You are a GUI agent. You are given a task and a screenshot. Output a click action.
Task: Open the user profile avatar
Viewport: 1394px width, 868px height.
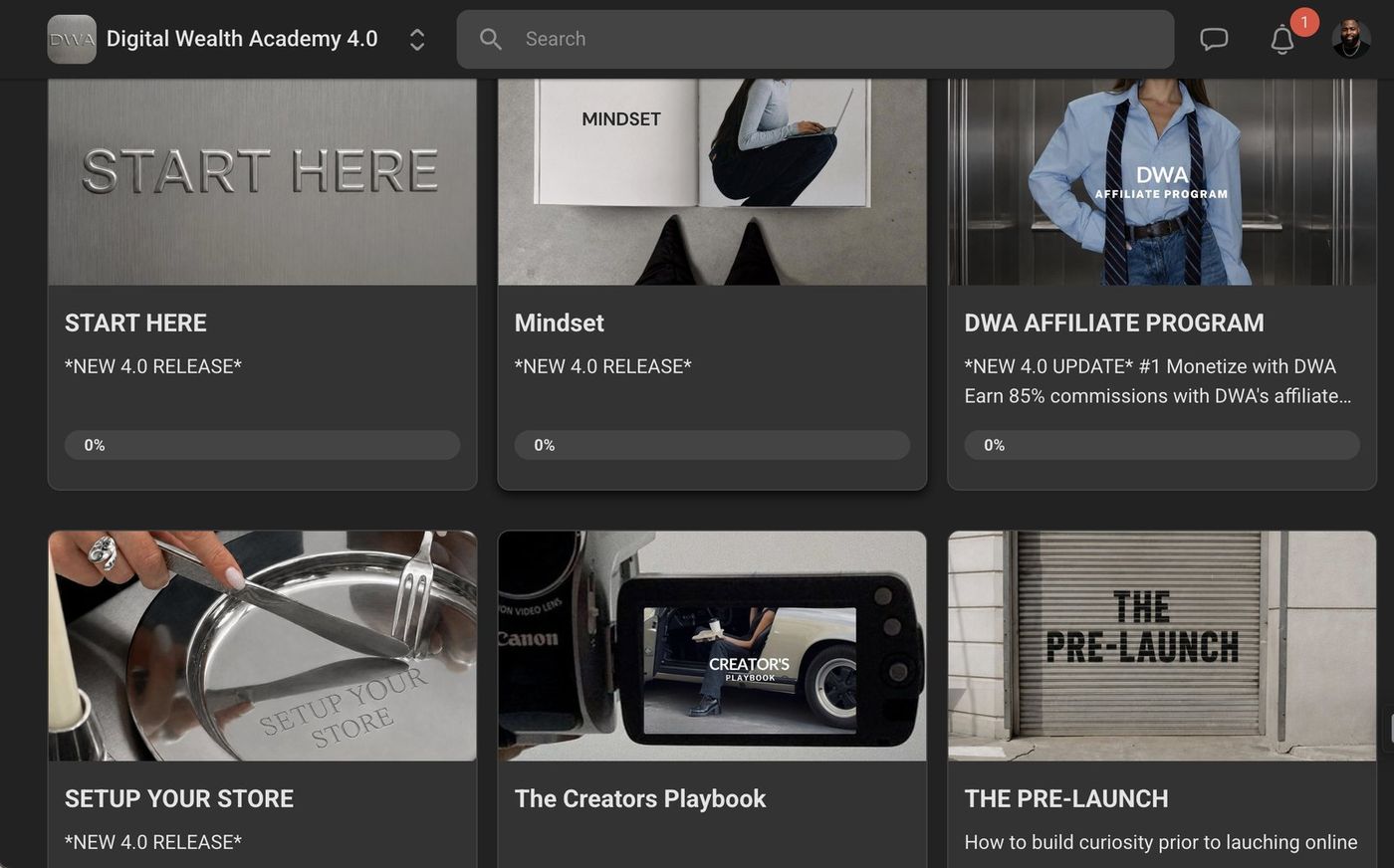(1351, 39)
